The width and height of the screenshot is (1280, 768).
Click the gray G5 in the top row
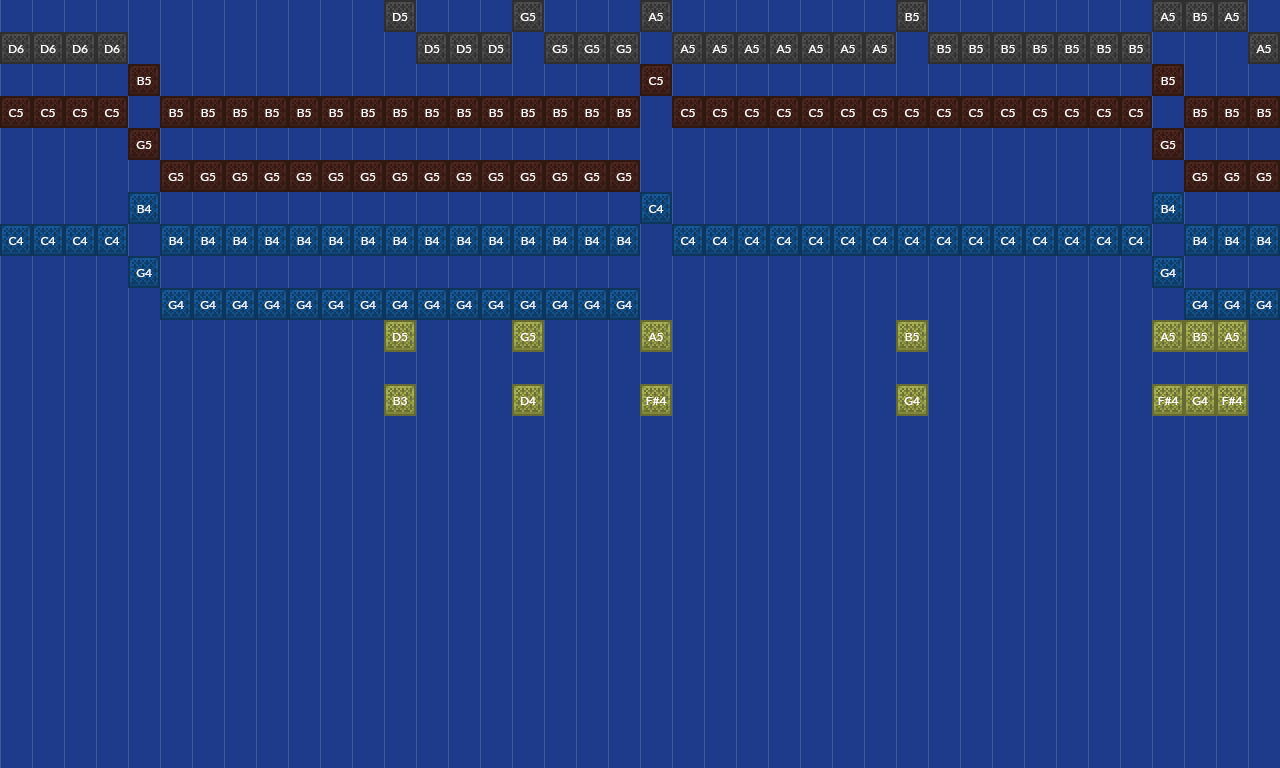528,16
